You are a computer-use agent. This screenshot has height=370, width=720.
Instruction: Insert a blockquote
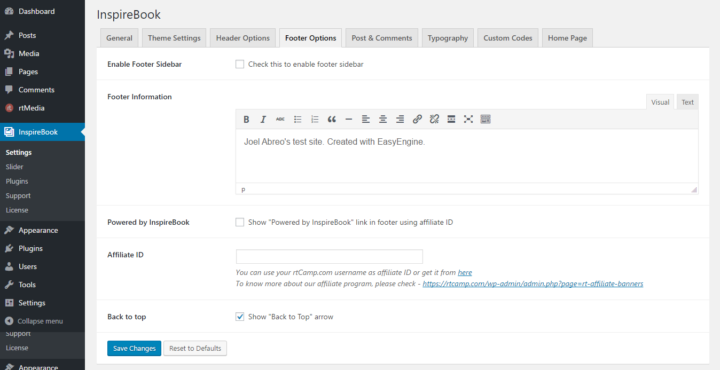pos(332,119)
